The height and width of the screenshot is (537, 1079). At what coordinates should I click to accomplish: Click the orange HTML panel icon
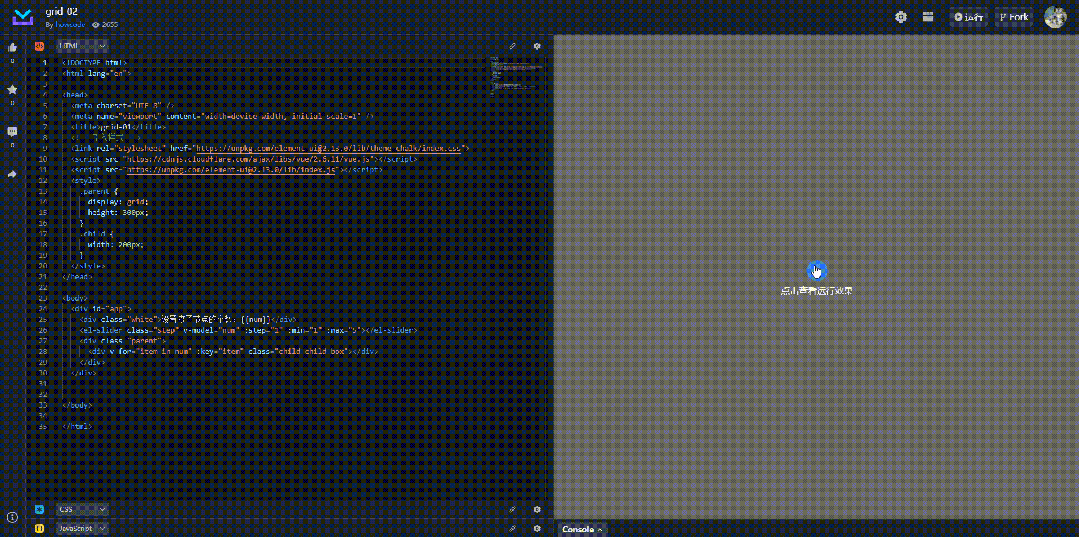coord(40,46)
